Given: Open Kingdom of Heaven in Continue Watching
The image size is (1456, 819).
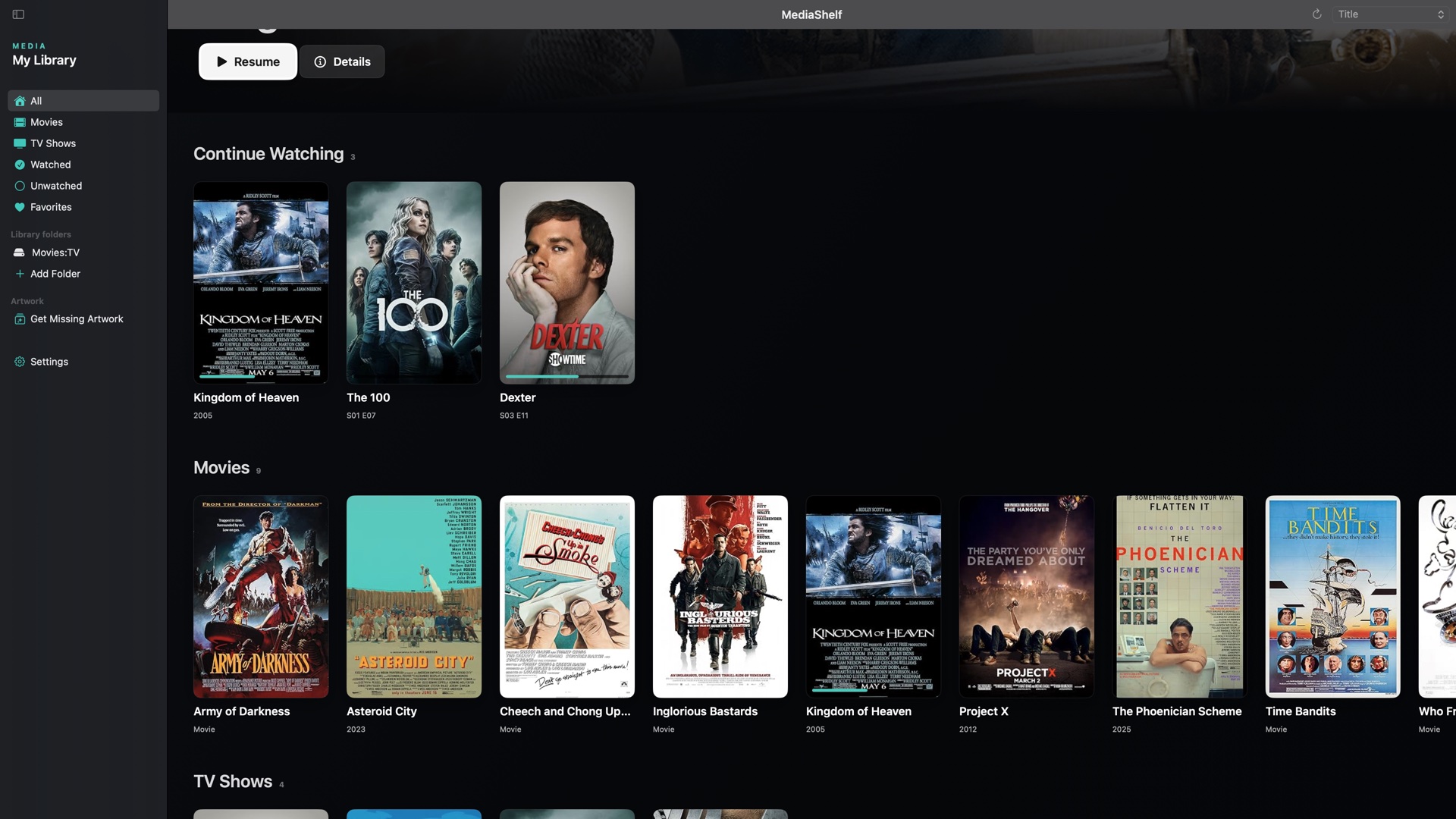Looking at the screenshot, I should point(261,282).
